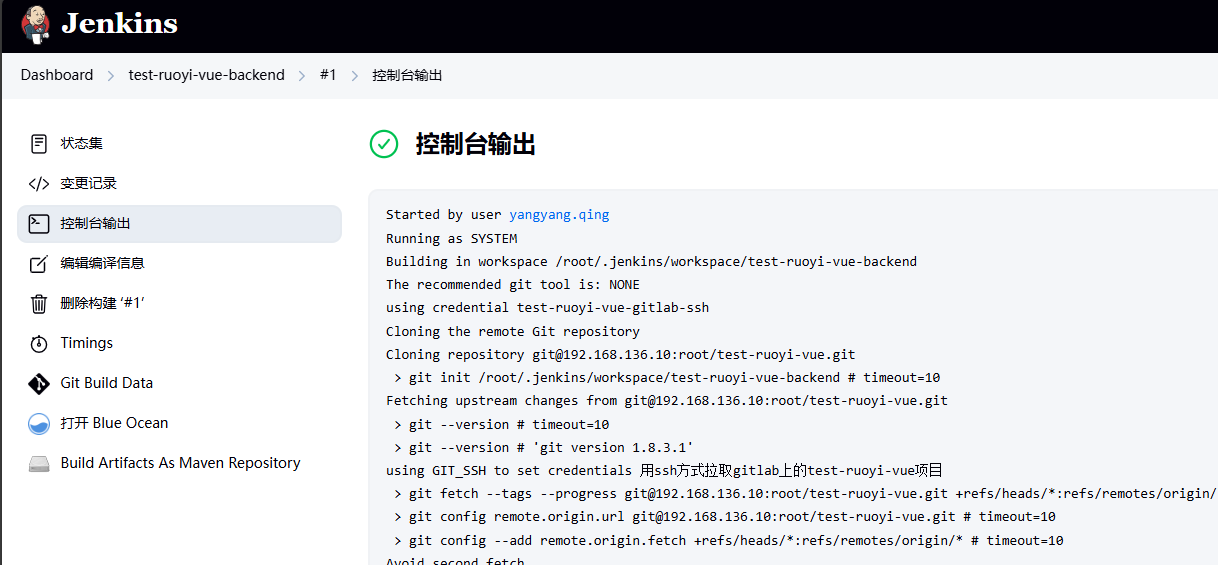Select the 控制台输出 sidebar item
The width and height of the screenshot is (1218, 565).
tap(179, 224)
